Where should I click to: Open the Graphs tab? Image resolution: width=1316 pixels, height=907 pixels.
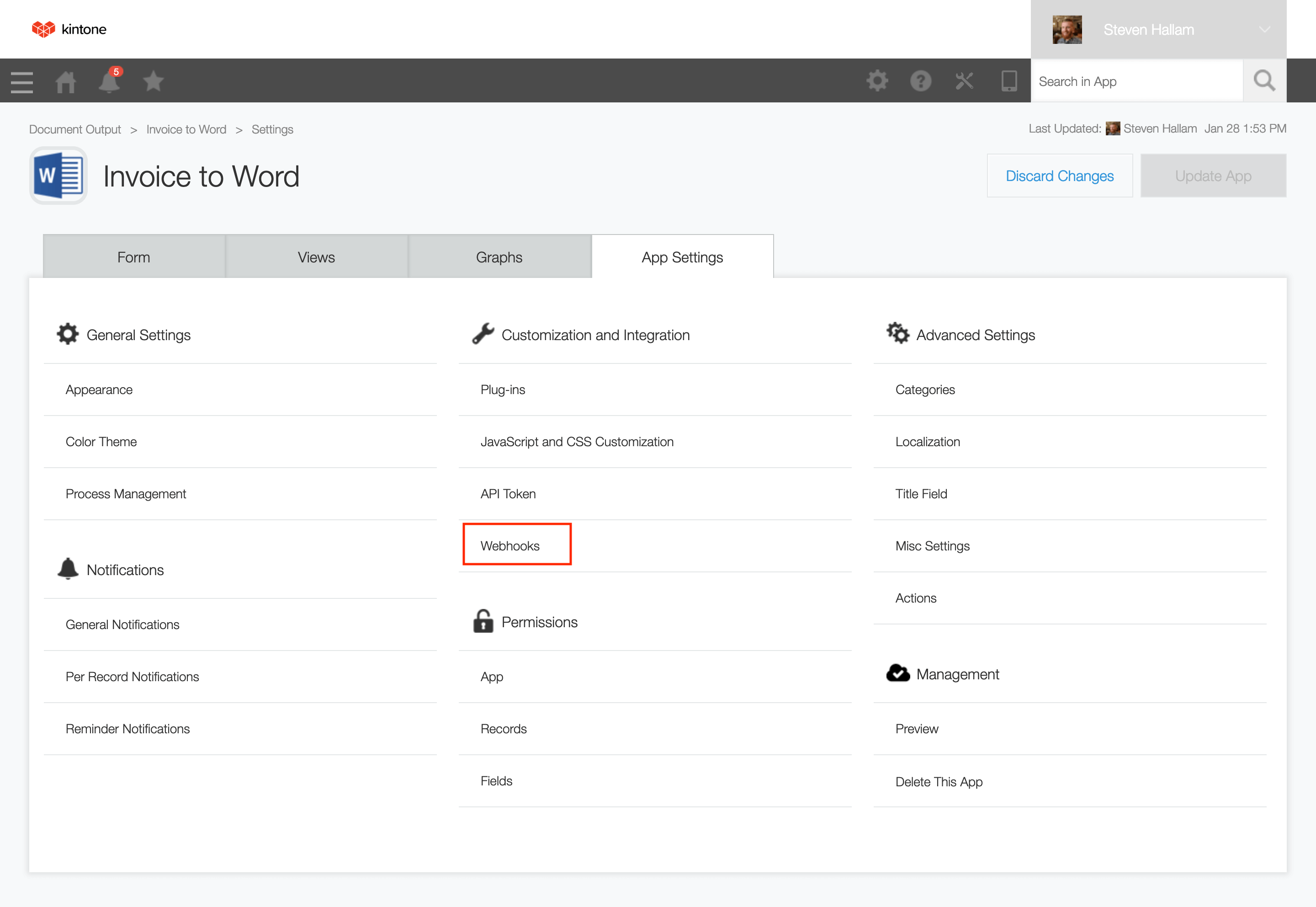[x=498, y=257]
